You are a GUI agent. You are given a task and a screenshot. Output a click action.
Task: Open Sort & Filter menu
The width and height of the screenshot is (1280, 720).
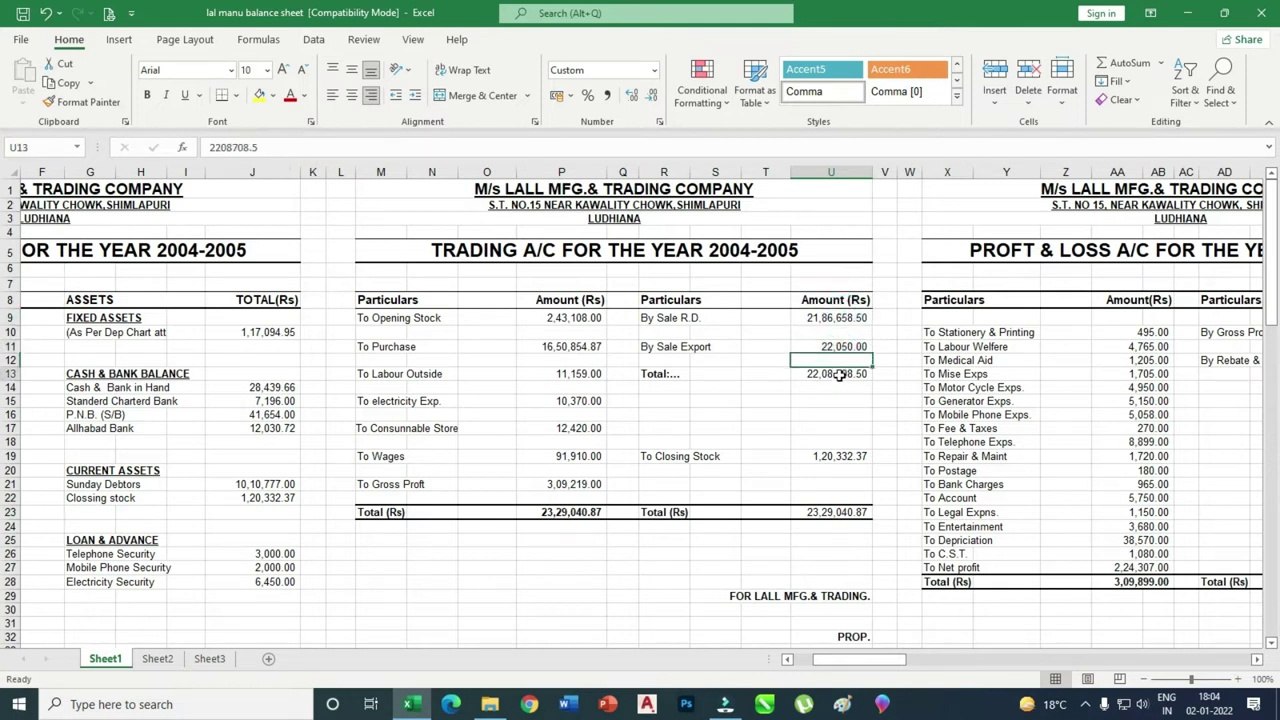pos(1185,84)
